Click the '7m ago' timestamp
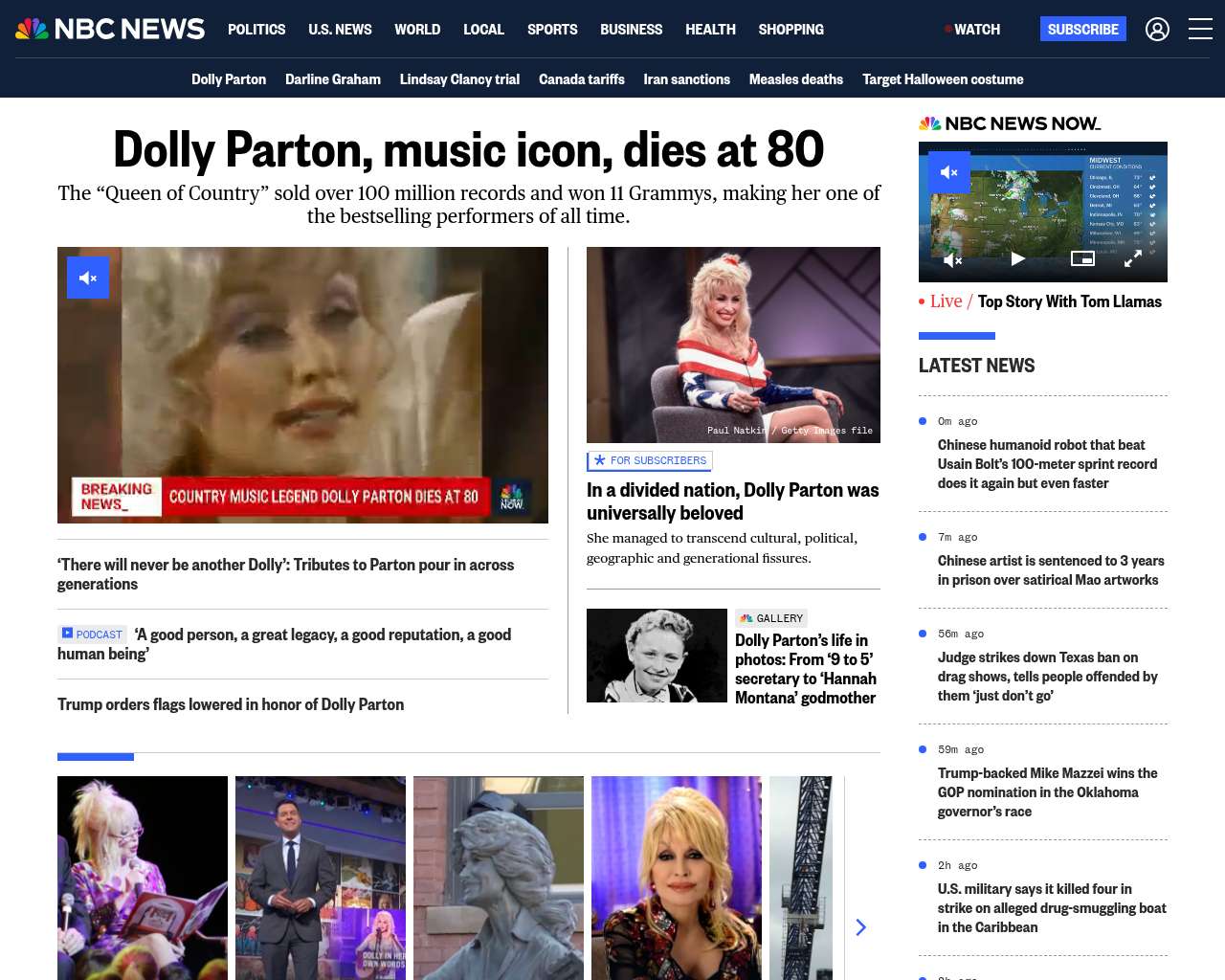The image size is (1225, 980). point(957,537)
